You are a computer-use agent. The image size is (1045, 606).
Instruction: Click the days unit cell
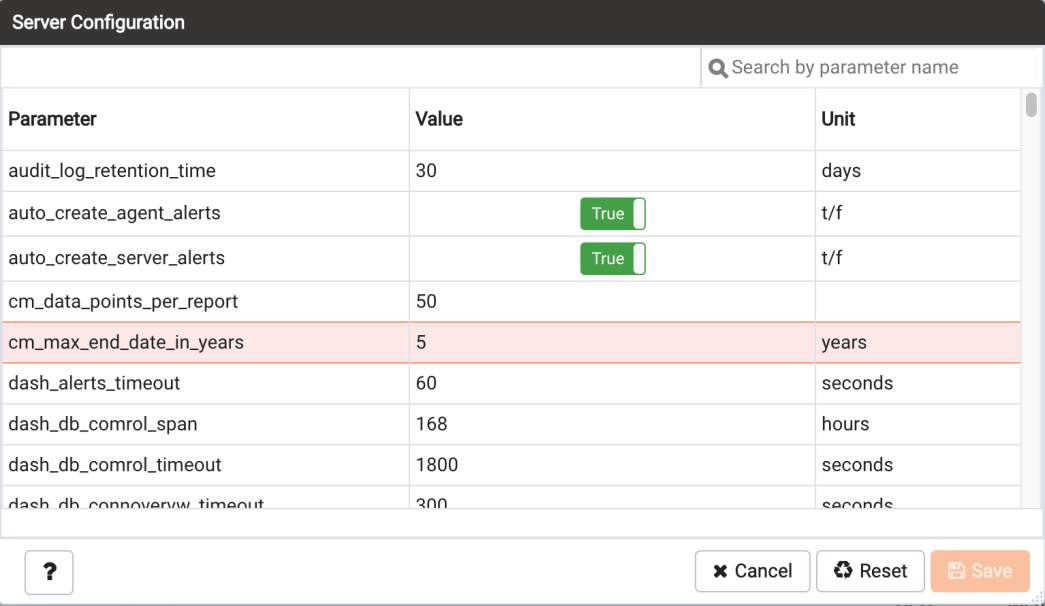point(918,171)
